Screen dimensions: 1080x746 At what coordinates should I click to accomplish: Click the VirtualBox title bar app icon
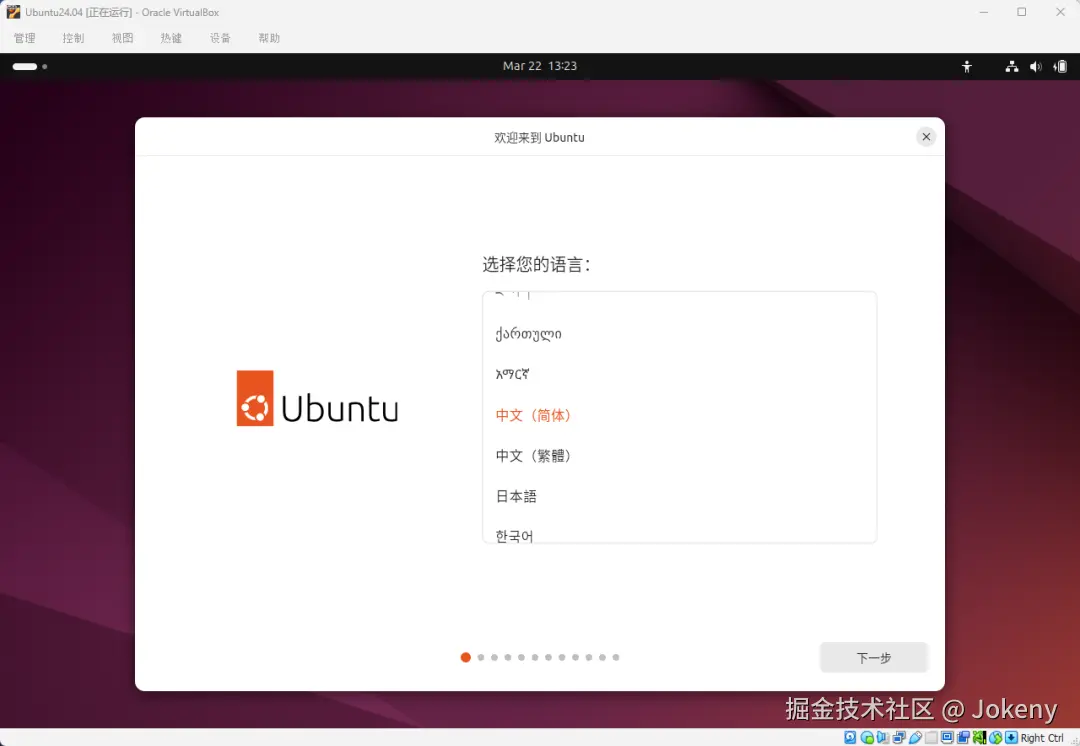[13, 12]
